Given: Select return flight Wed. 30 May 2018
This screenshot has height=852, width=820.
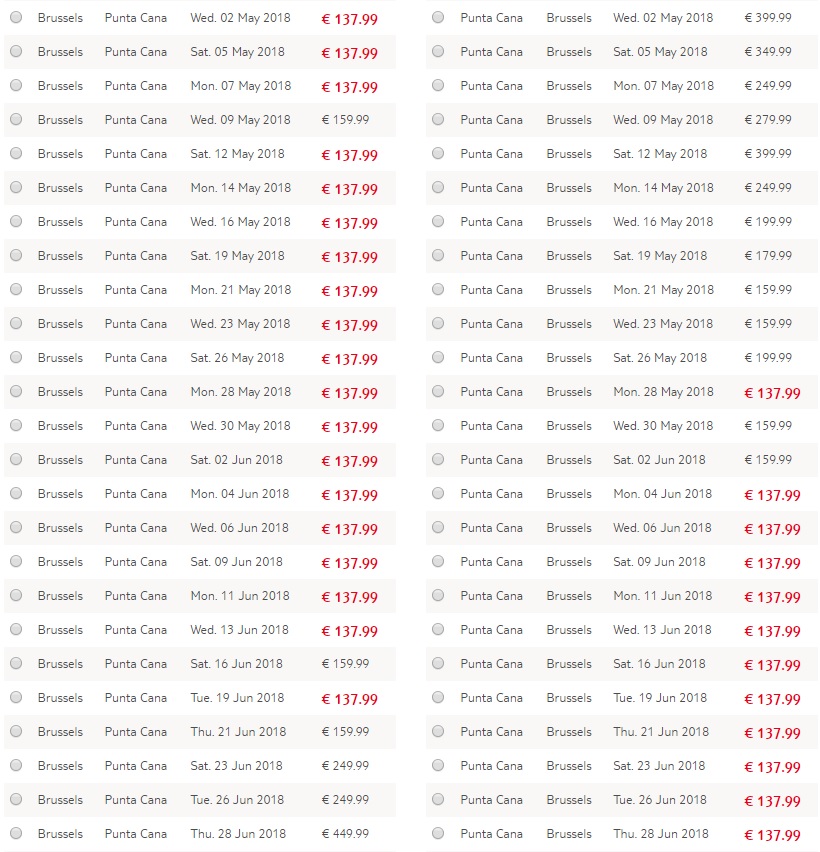Looking at the screenshot, I should (x=438, y=425).
